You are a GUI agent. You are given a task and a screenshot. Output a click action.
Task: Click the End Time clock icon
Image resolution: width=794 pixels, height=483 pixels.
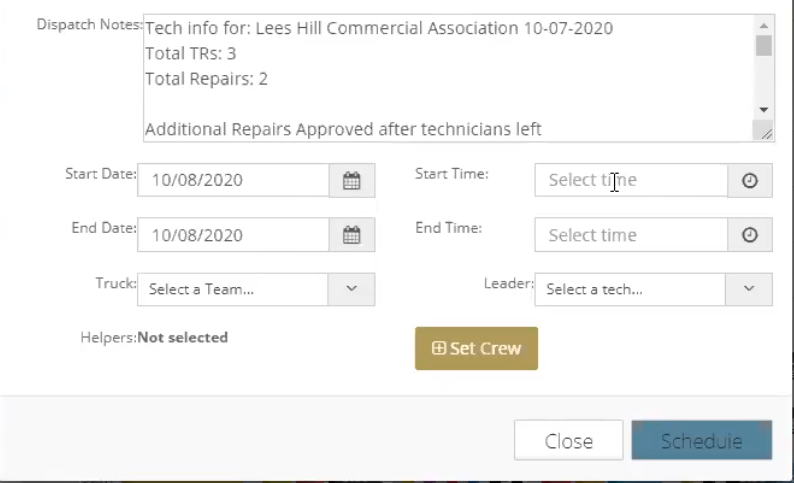749,236
